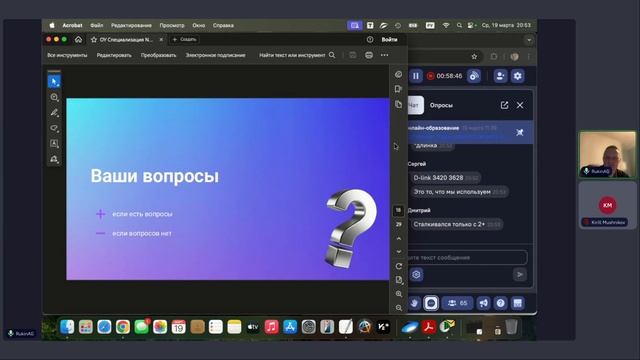
Task: Open the Файл menu
Action: pos(97,25)
